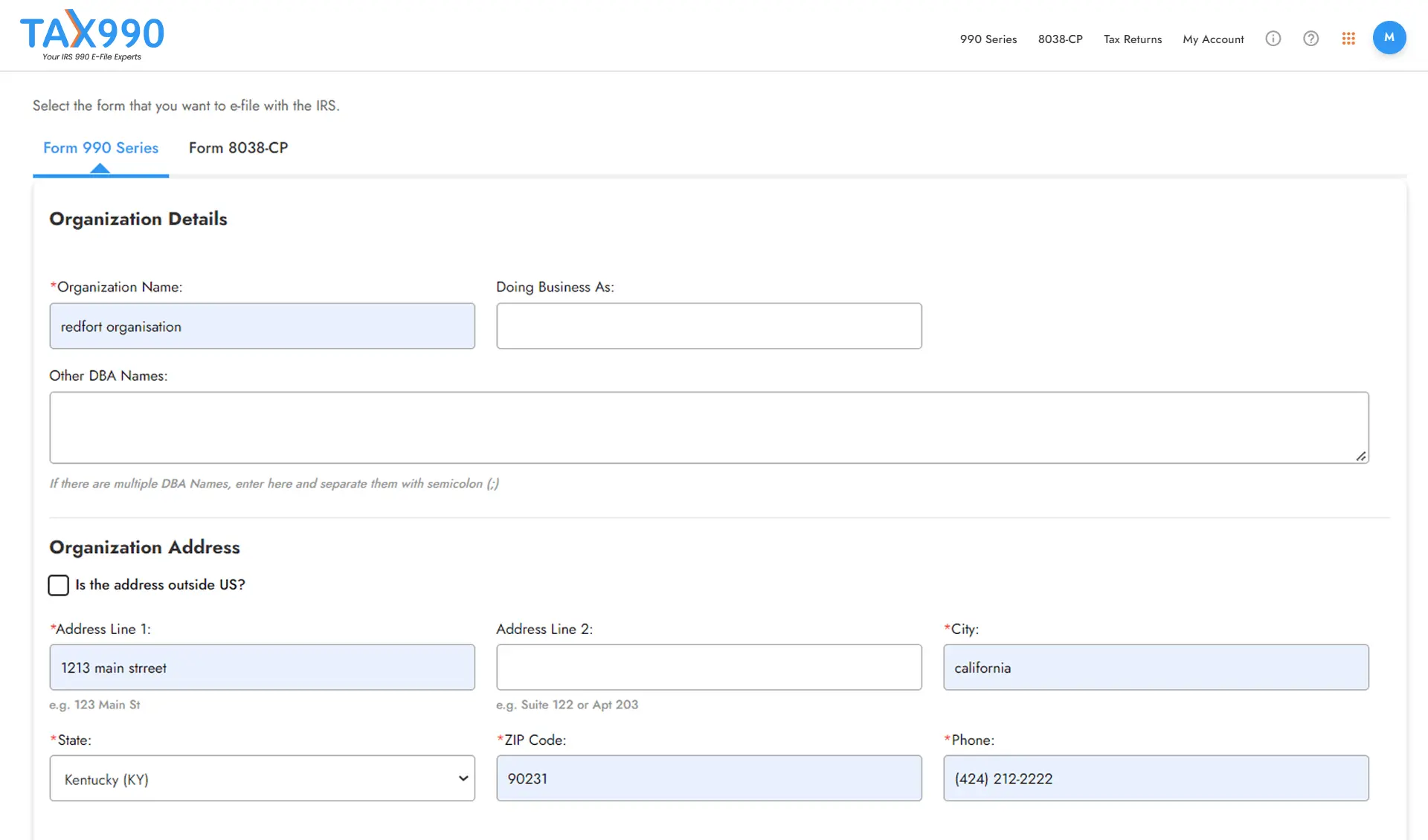Click into the Other DBA Names textarea

click(709, 427)
